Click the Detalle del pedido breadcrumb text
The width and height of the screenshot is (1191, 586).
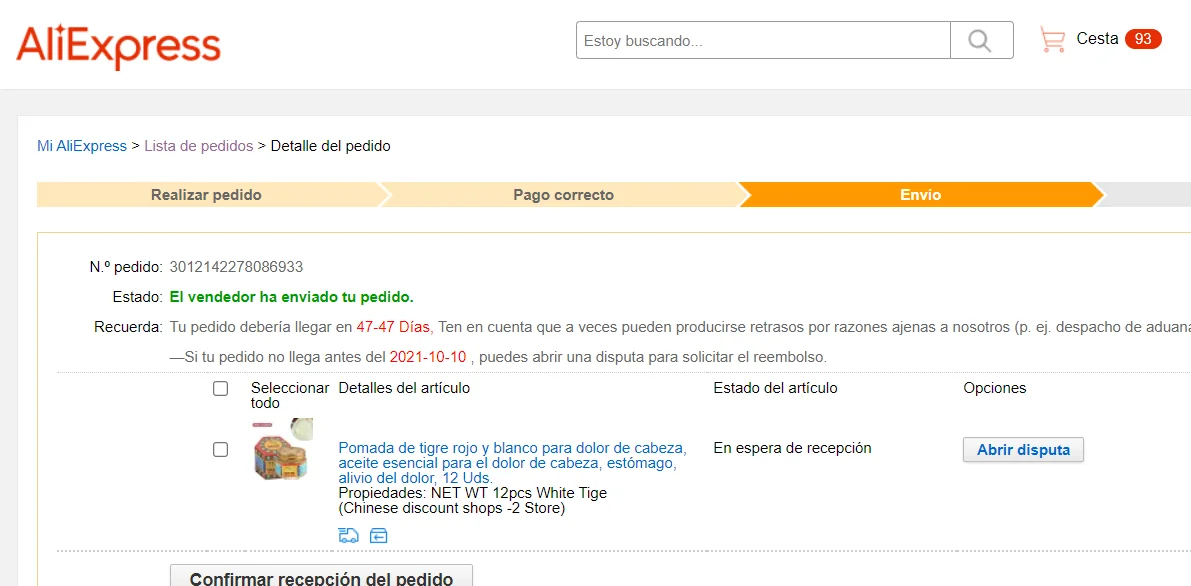(x=330, y=146)
